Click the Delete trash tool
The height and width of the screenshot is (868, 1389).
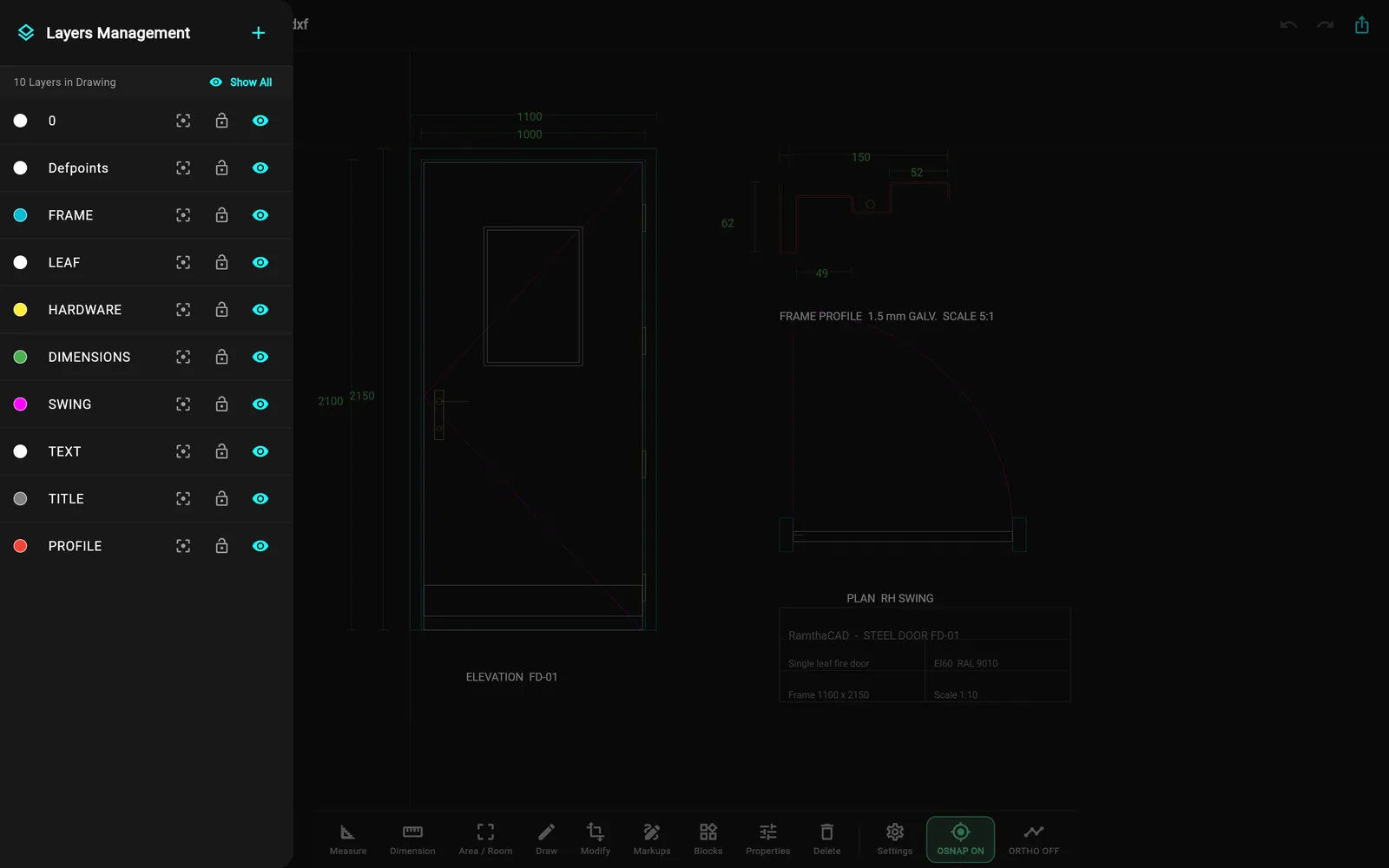pyautogui.click(x=827, y=839)
